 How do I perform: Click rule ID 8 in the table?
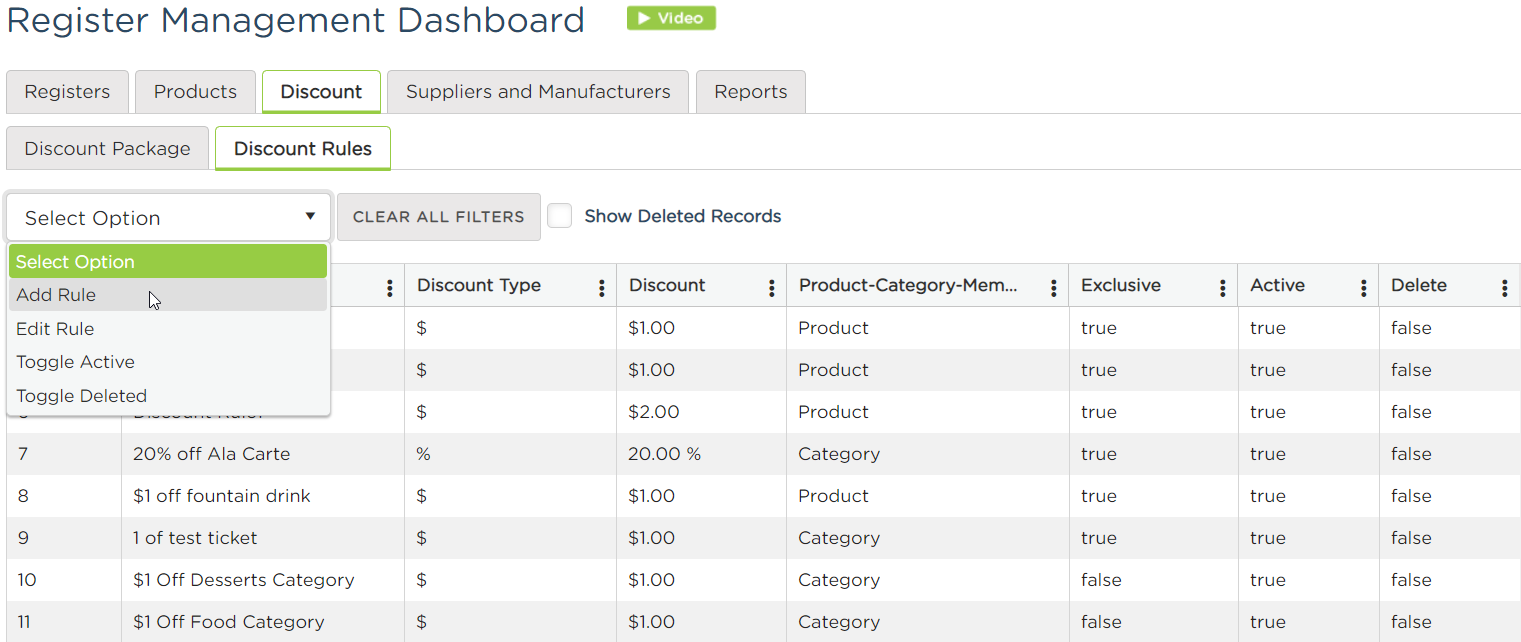pos(24,496)
